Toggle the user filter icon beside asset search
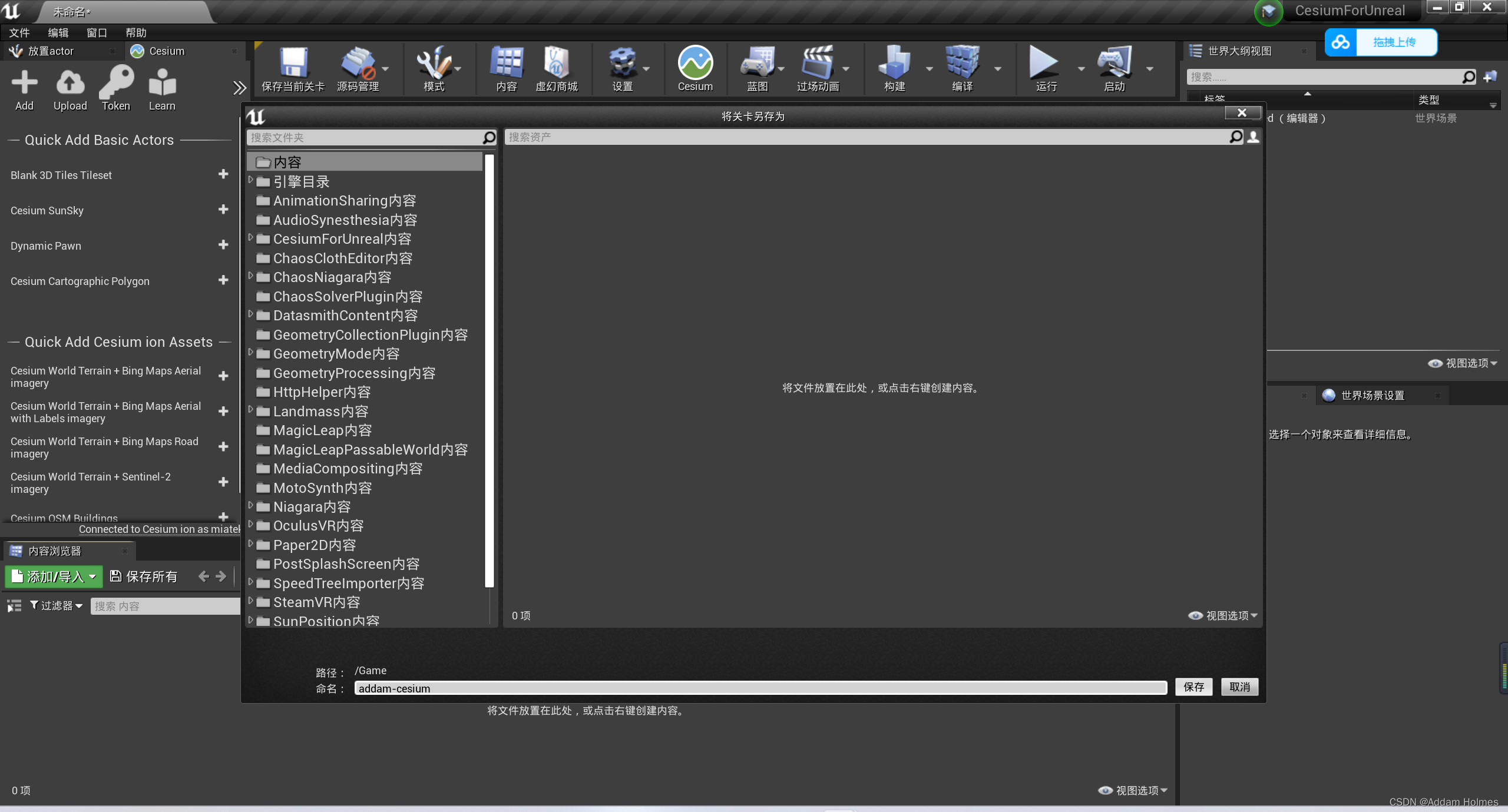Image resolution: width=1508 pixels, height=812 pixels. [1254, 137]
